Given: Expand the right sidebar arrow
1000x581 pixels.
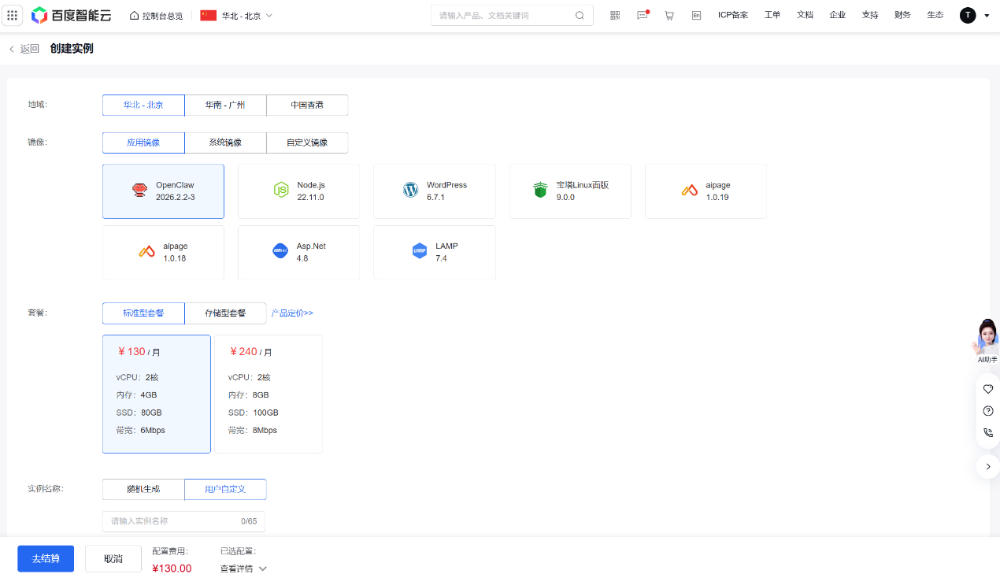Looking at the screenshot, I should coord(988,466).
